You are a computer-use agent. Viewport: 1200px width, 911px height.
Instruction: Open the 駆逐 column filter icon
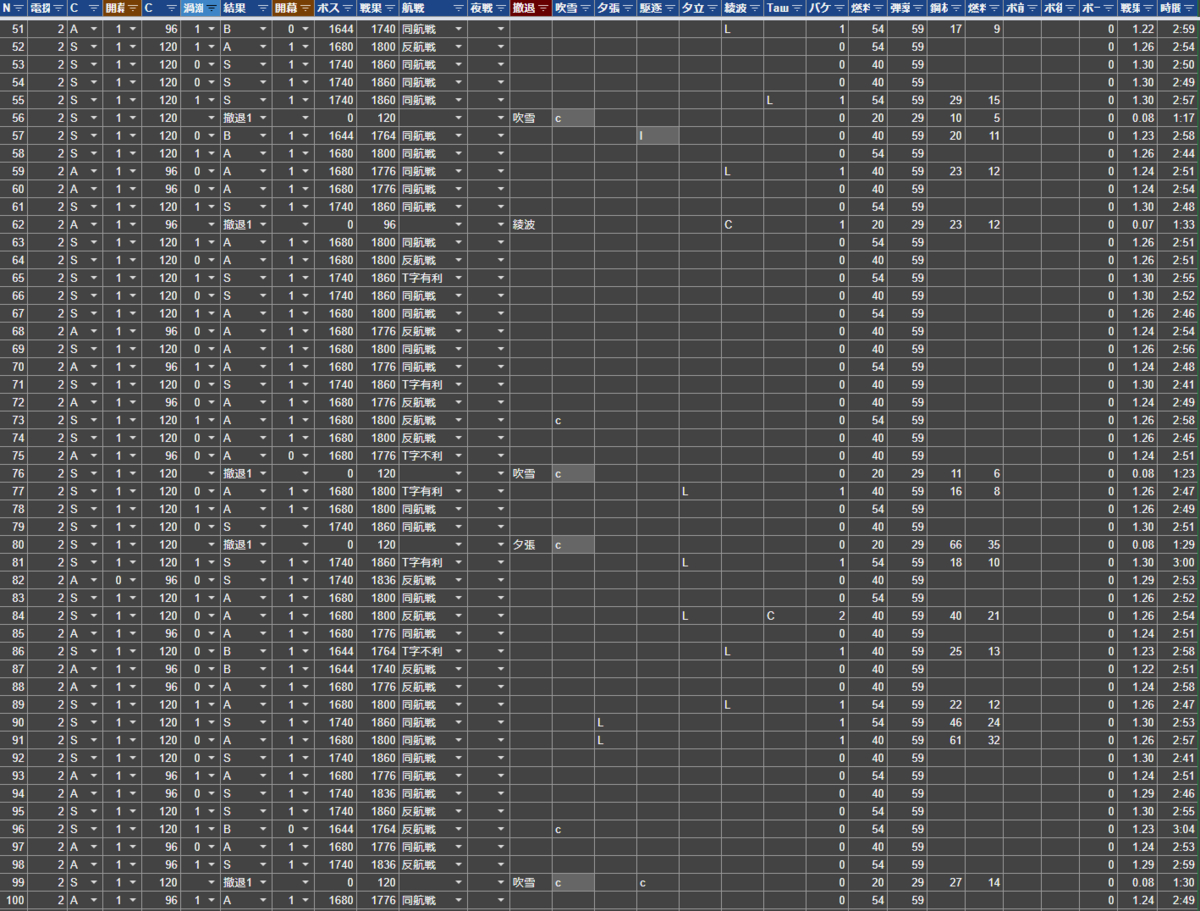(x=670, y=8)
